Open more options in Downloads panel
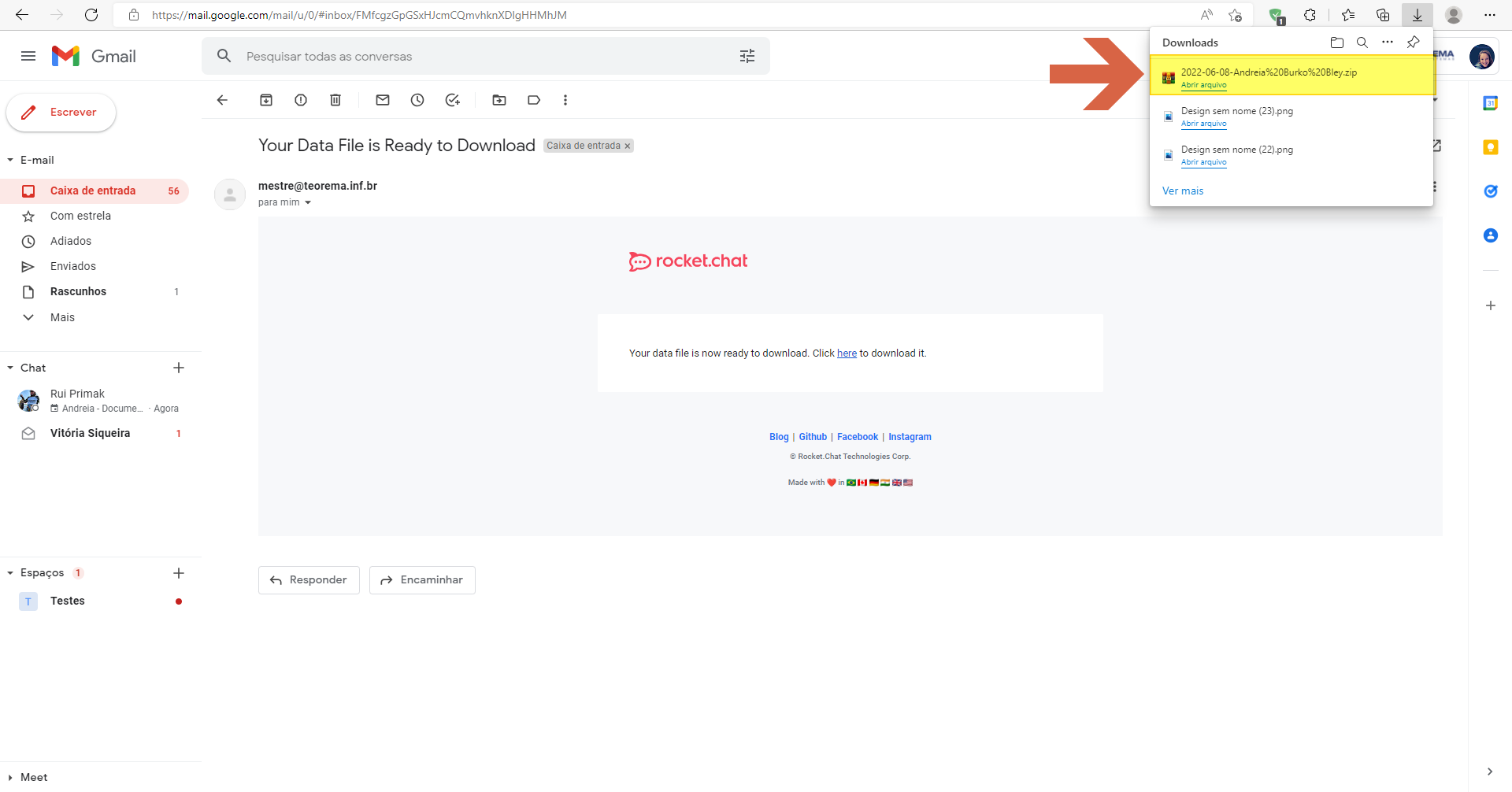The width and height of the screenshot is (1512, 792). pos(1388,43)
